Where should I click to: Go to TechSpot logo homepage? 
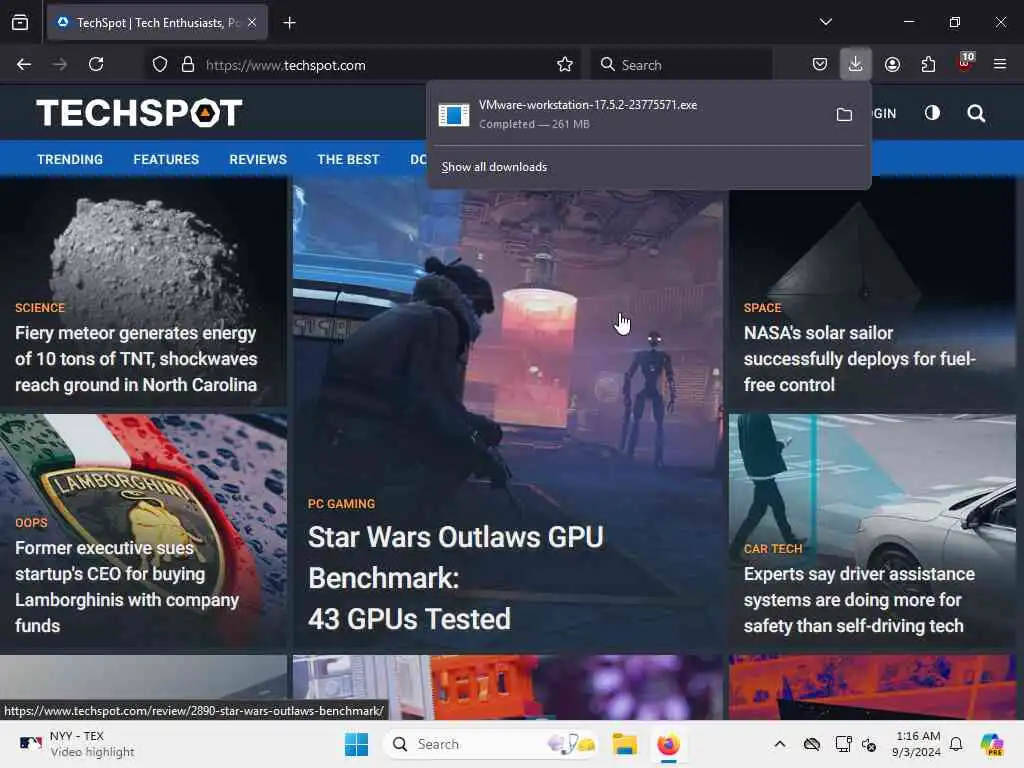[x=139, y=113]
